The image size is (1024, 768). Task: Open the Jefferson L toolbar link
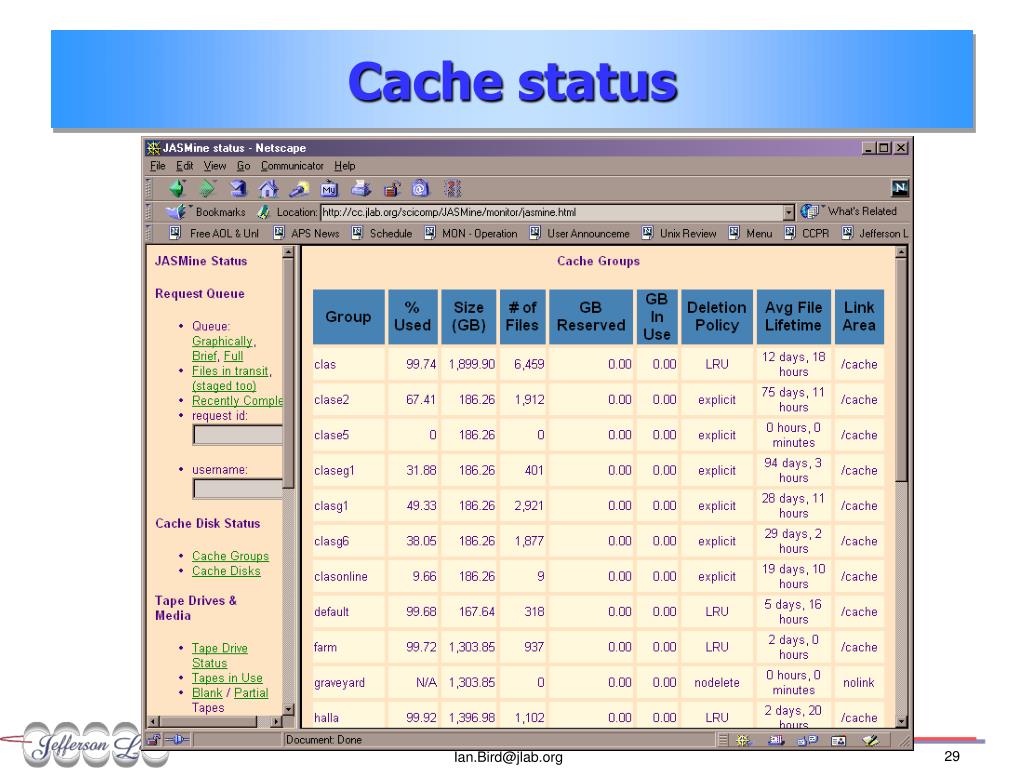point(883,233)
